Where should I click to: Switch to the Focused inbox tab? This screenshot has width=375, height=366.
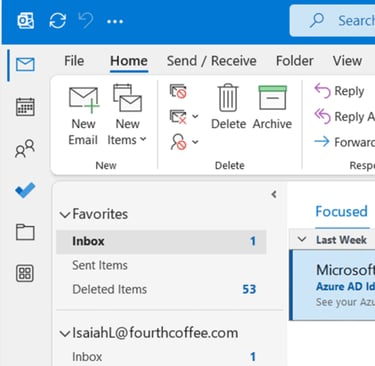pyautogui.click(x=342, y=212)
